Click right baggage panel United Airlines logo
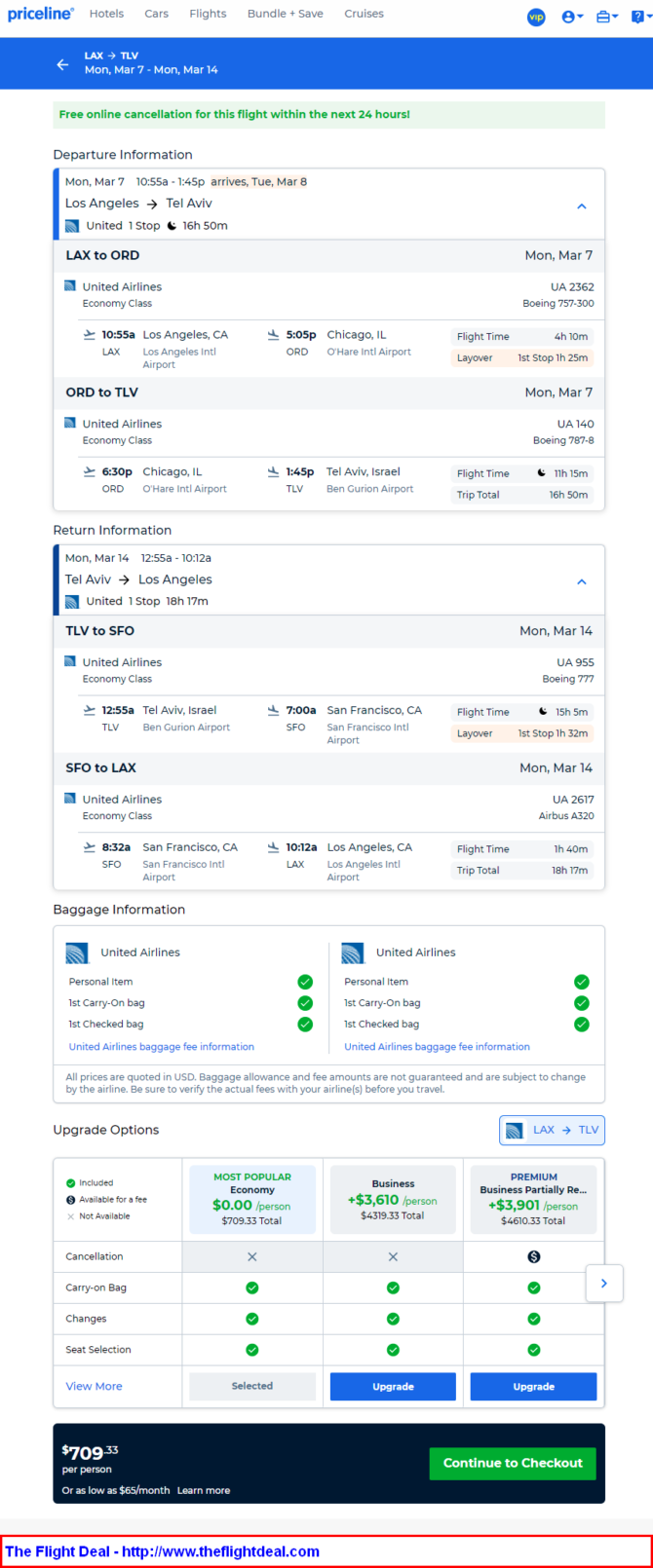 [353, 952]
